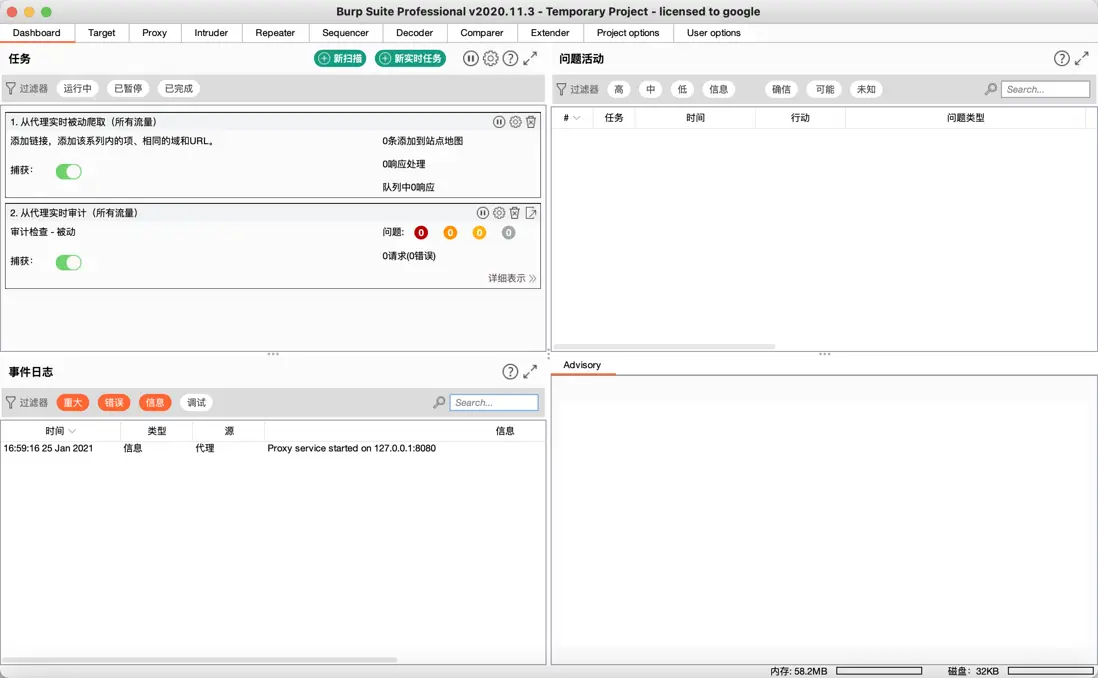Switch to Proxy tab

(x=154, y=33)
